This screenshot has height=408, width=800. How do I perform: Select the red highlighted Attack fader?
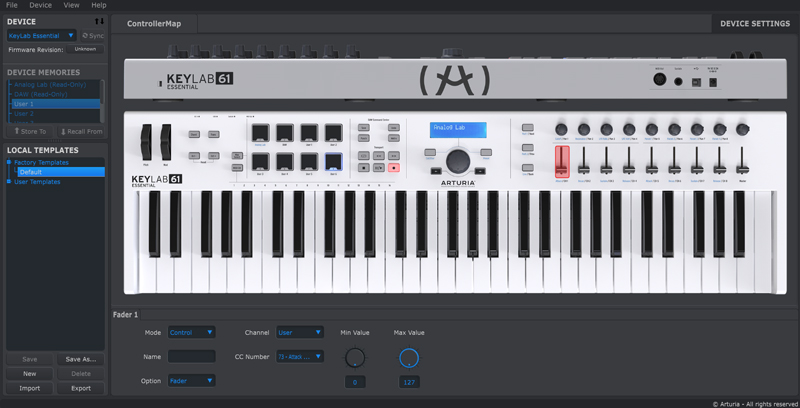pyautogui.click(x=562, y=162)
